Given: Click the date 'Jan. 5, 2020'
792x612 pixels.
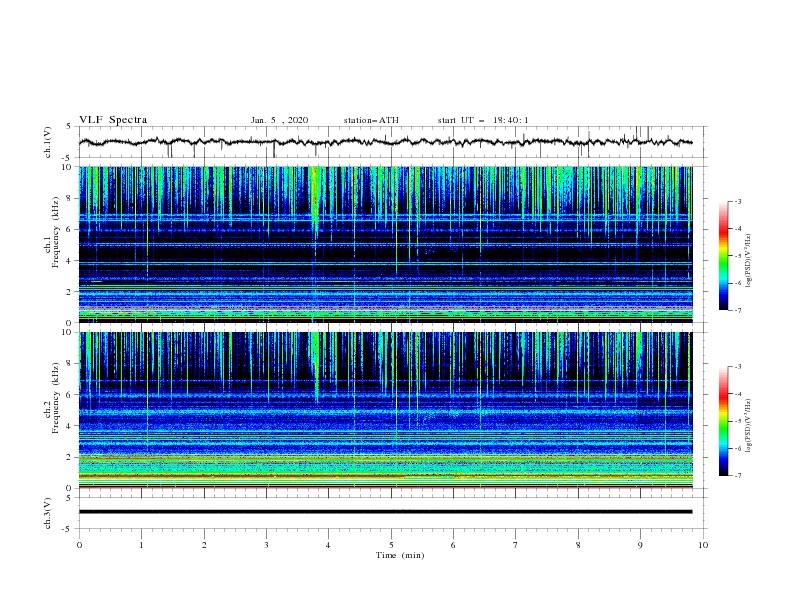Looking at the screenshot, I should coord(279,120).
